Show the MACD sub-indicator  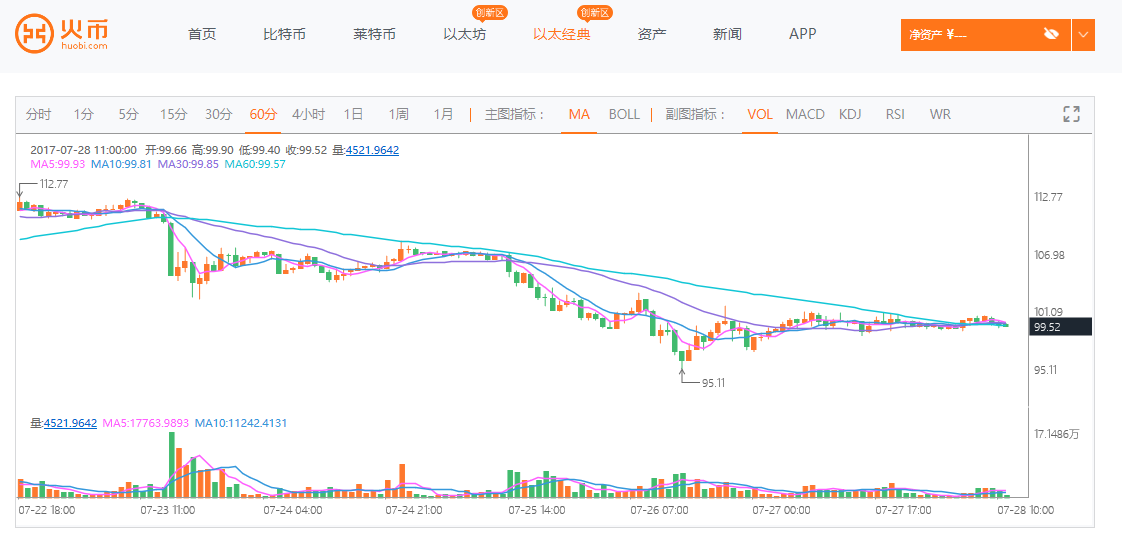[805, 114]
